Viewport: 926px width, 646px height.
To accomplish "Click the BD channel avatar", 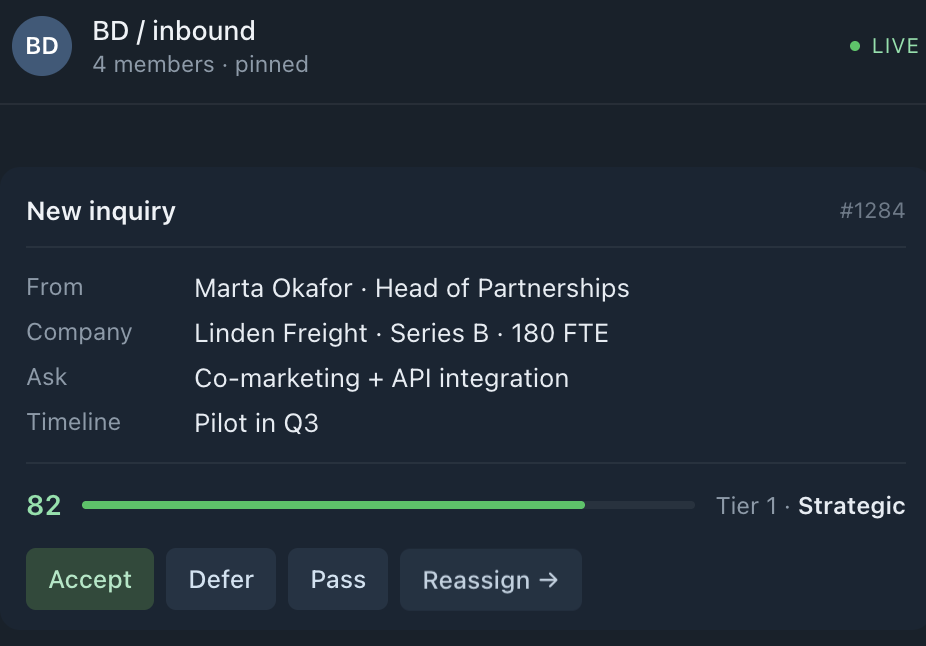I will tap(42, 46).
